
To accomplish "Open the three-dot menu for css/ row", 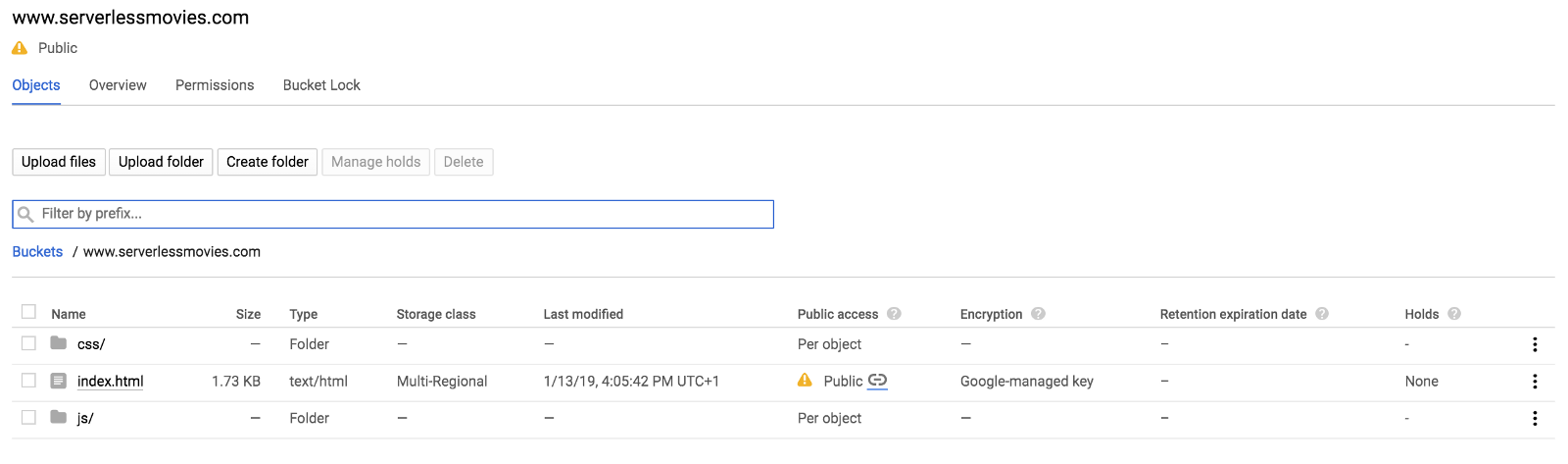I will pos(1535,344).
